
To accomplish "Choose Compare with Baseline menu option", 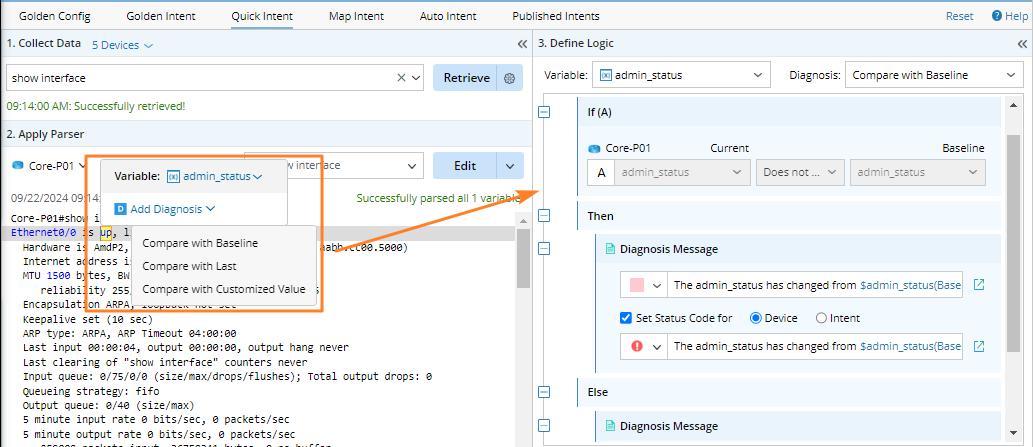I will pos(200,243).
